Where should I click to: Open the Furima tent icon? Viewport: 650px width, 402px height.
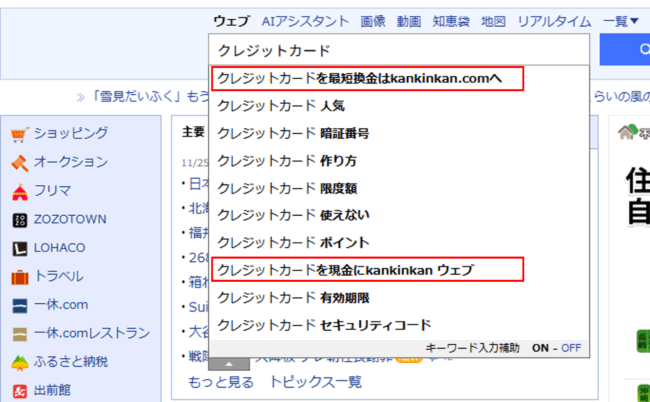click(x=19, y=192)
